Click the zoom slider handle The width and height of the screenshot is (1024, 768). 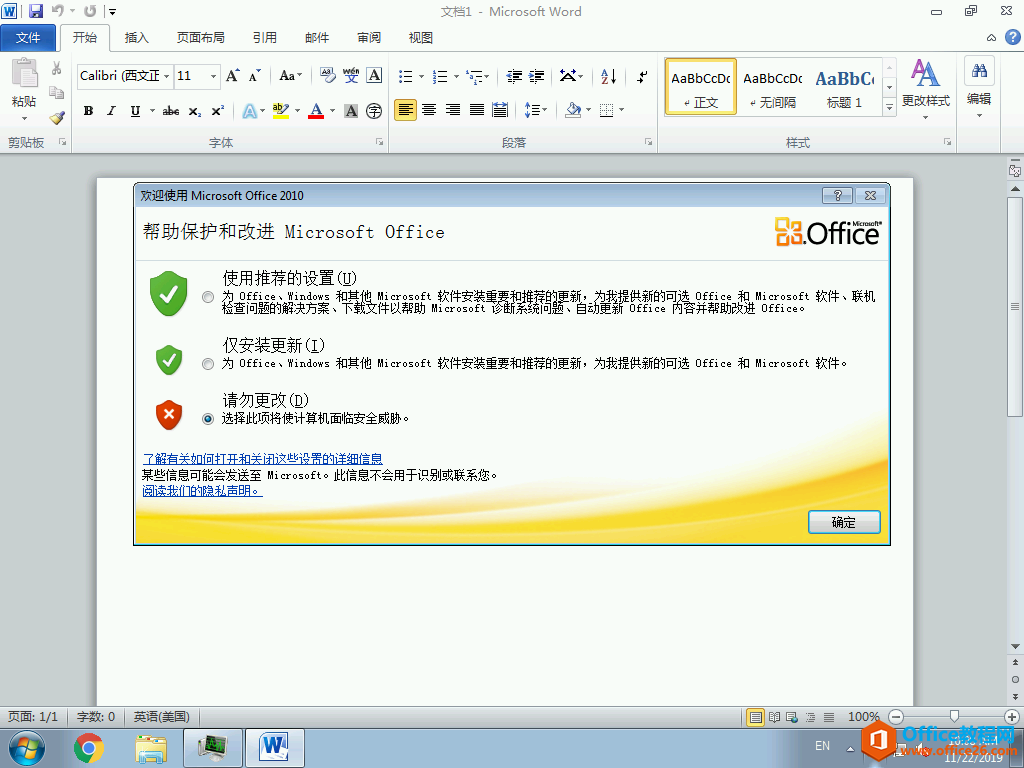[954, 717]
